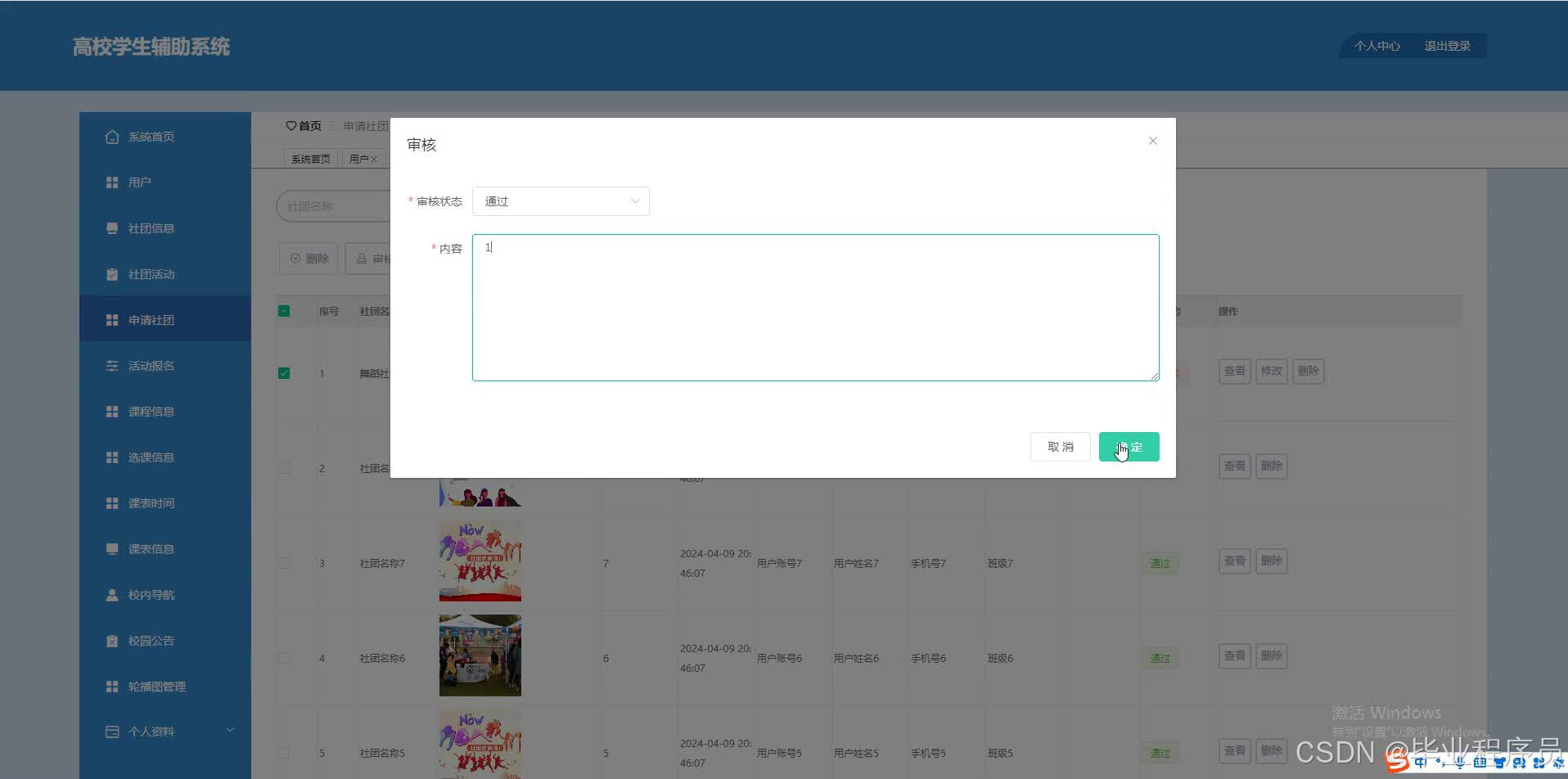Expand the 个人资料 submenu chevron
This screenshot has height=779, width=1568.
coord(230,730)
